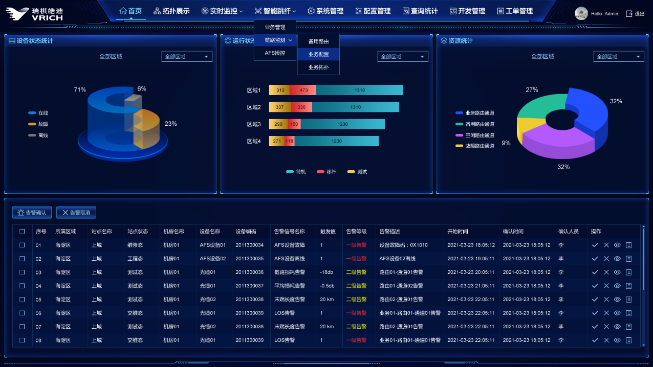
Task: Click the logout icon next to 退出
Action: click(x=629, y=14)
